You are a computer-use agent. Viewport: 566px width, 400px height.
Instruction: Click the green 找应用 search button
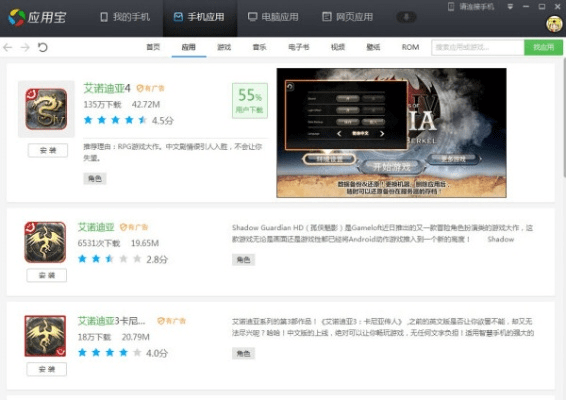[543, 47]
